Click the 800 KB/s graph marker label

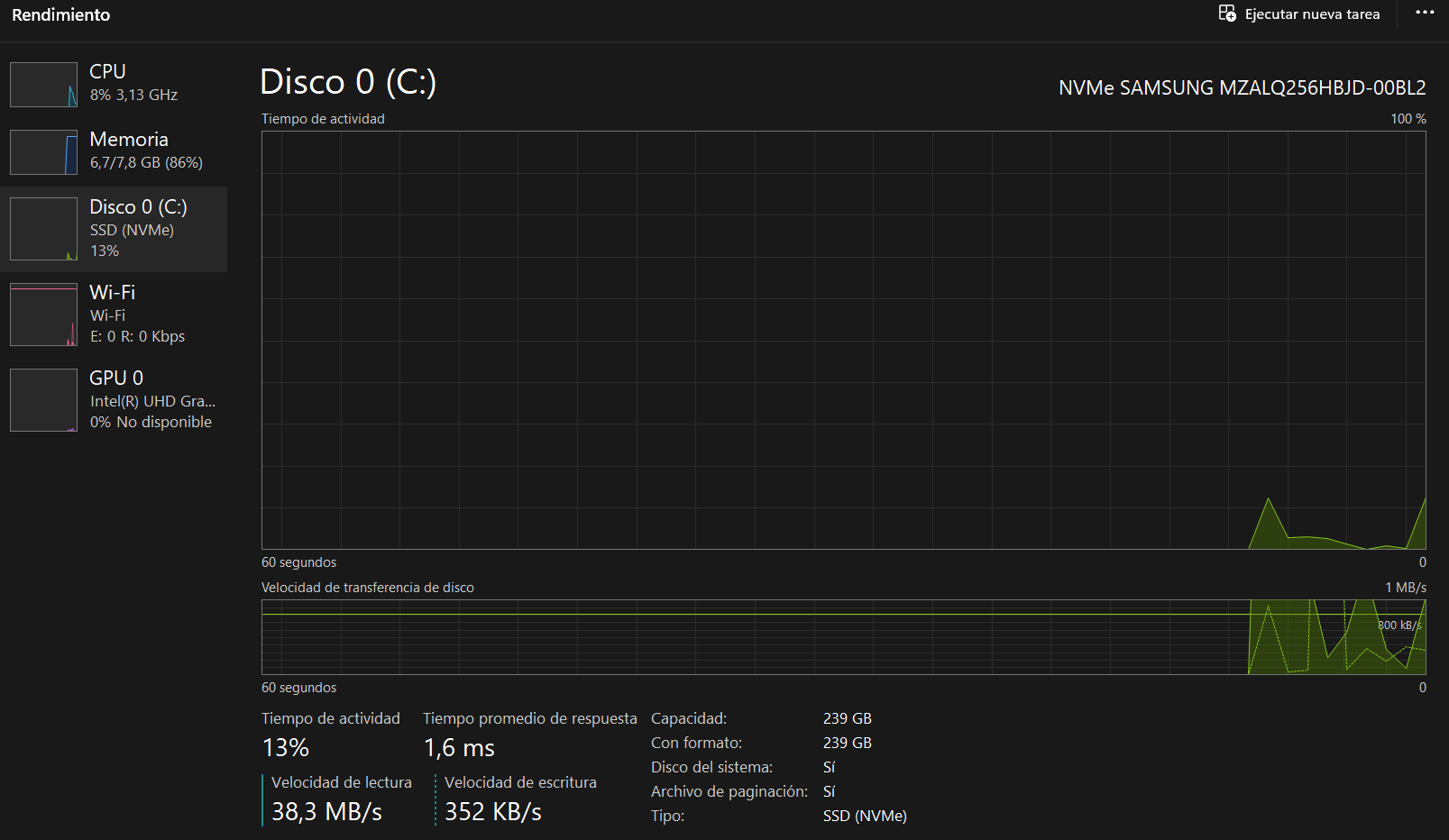coord(1399,625)
